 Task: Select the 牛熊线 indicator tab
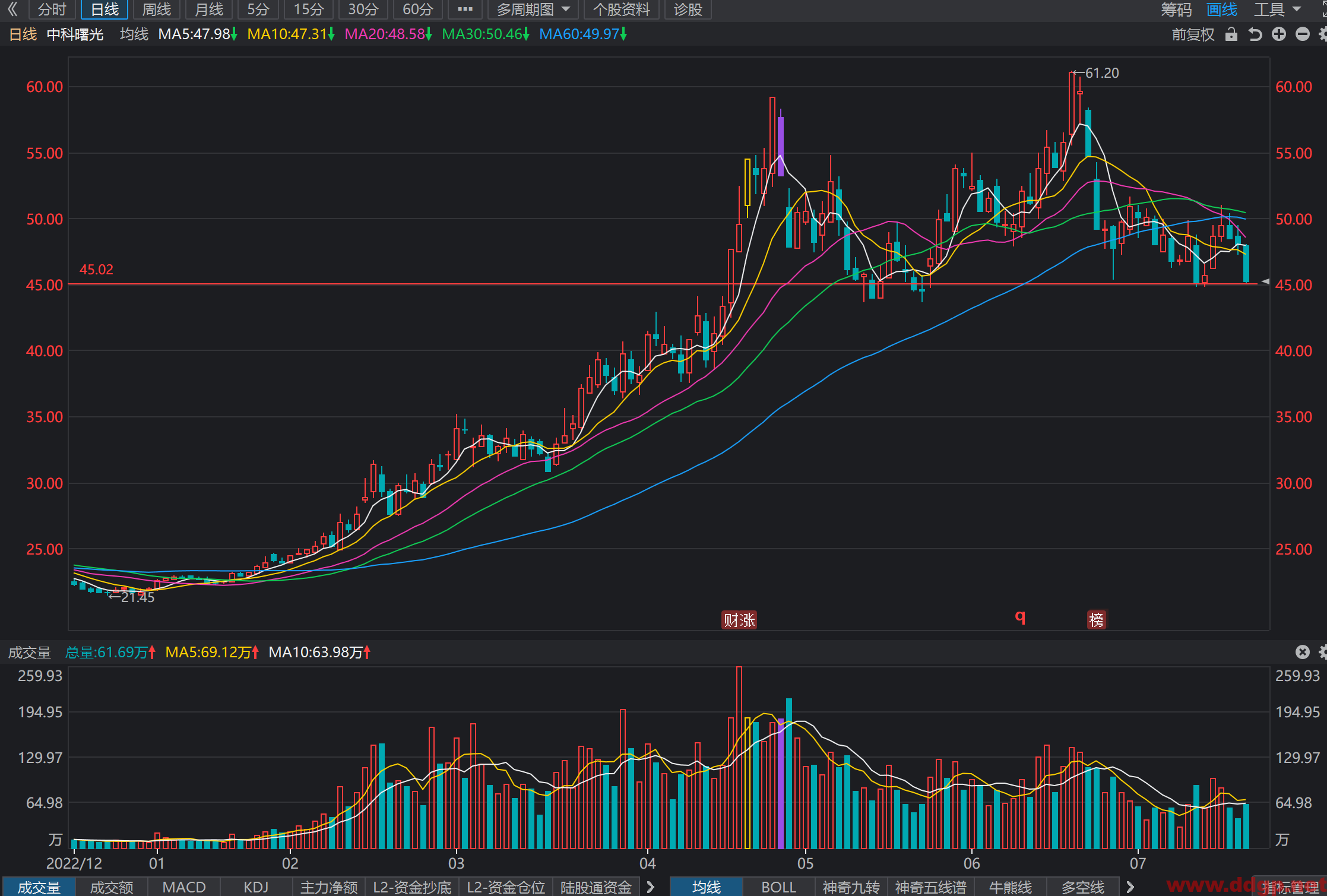[1010, 886]
